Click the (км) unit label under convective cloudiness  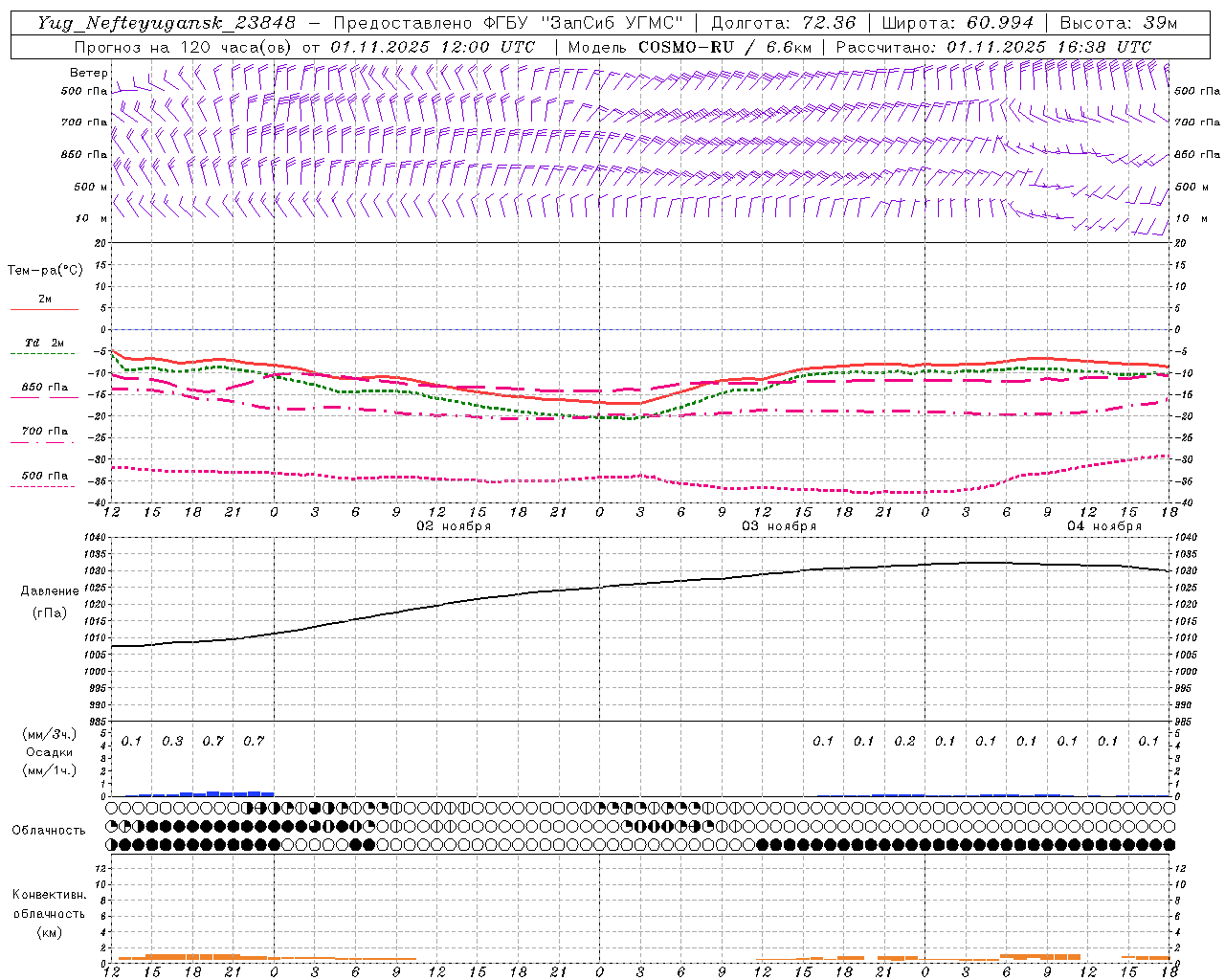tap(50, 931)
